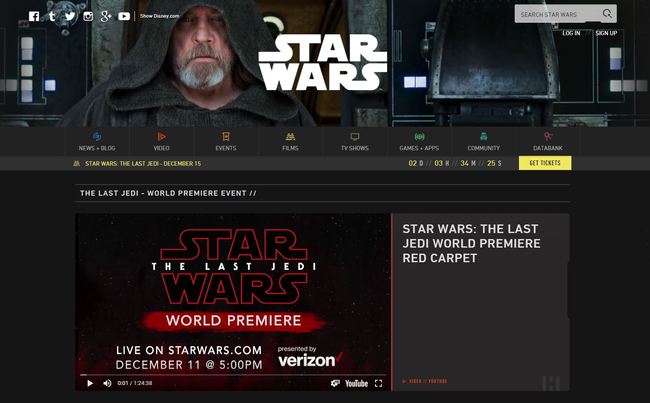The image size is (650, 403).
Task: Open the Games + Apps nav item
Action: [x=419, y=141]
